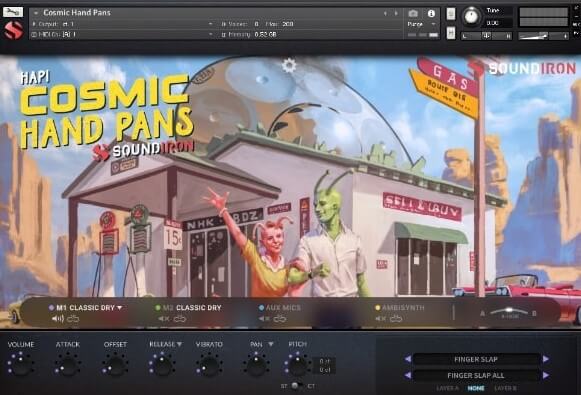Open the gear settings icon above the dome
Viewport: 581px width, 395px height.
coord(289,66)
